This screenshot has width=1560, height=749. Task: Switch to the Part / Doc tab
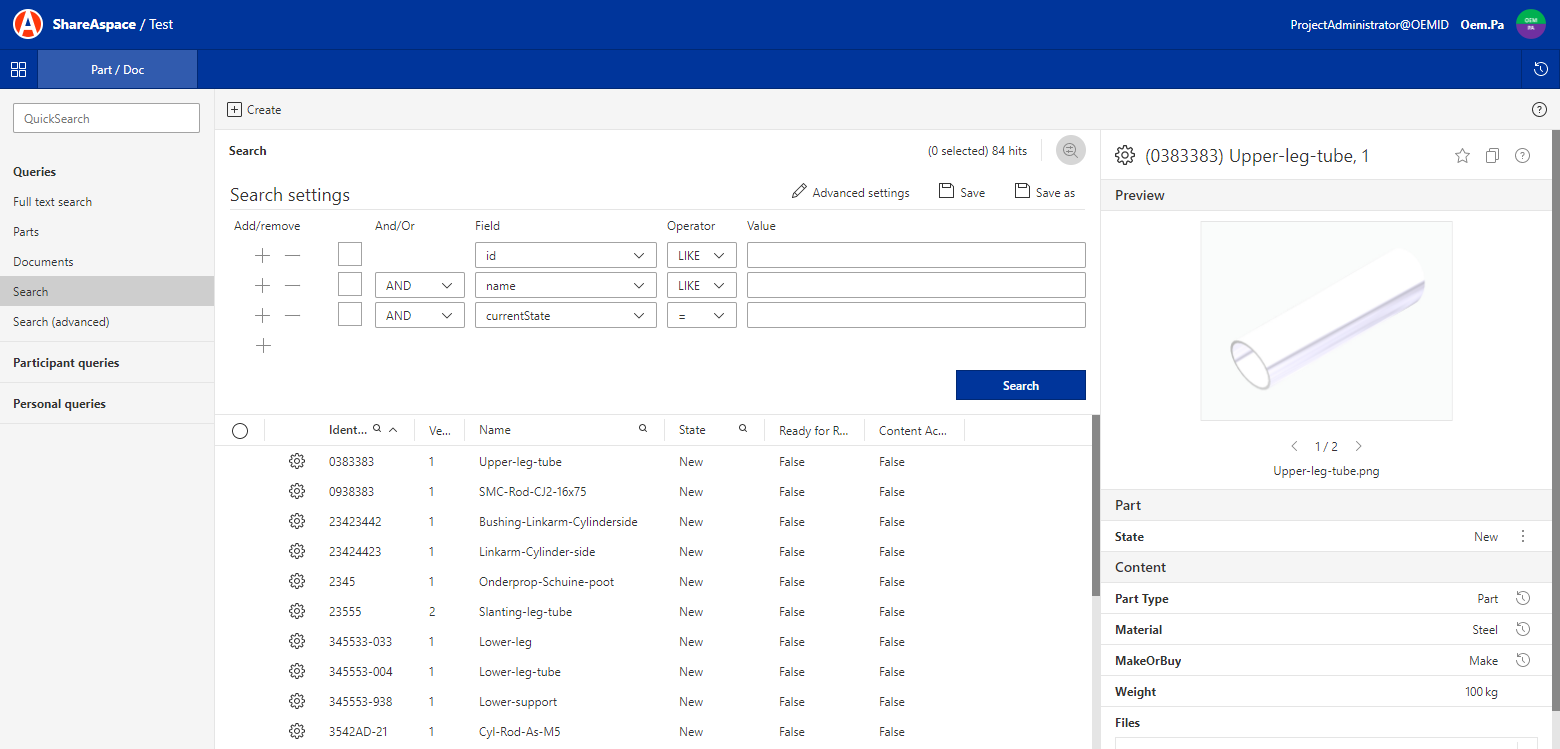coord(117,70)
